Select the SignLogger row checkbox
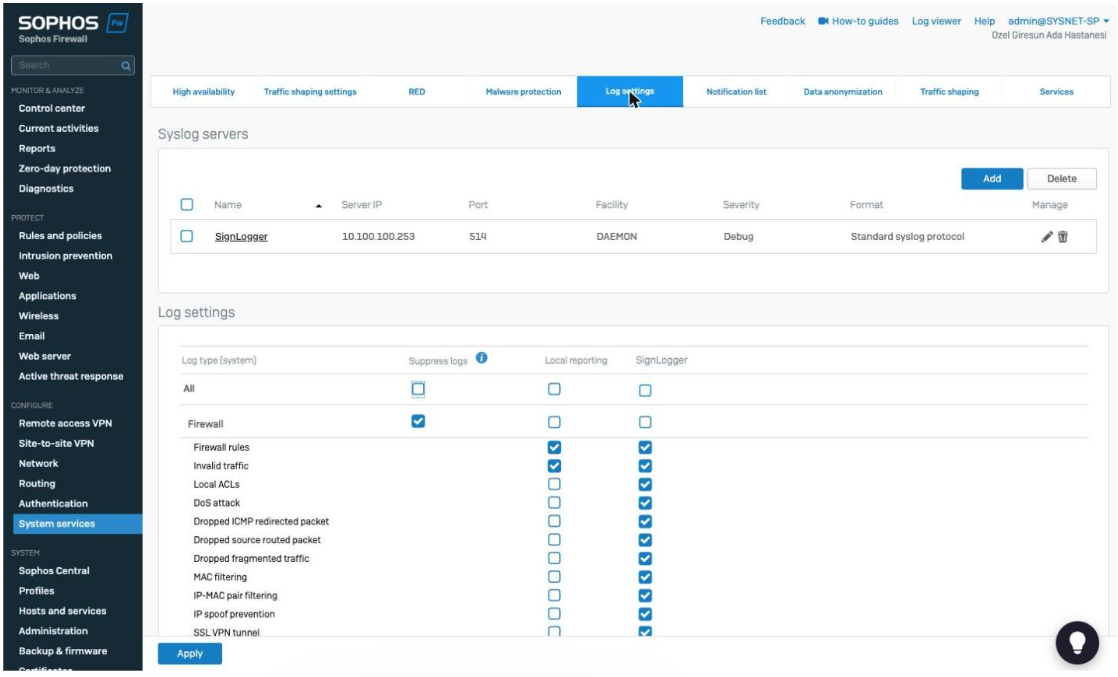Screen dimensions: 1118x677 187,236
